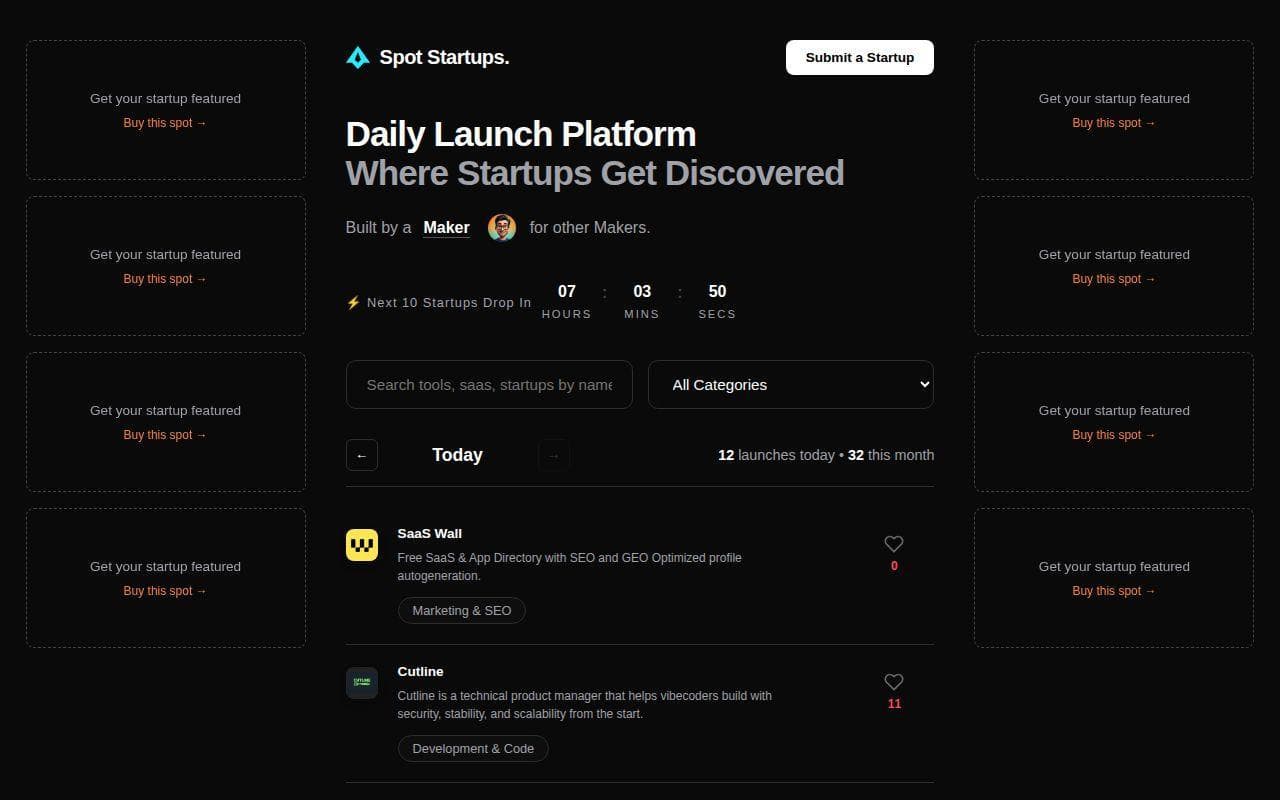Go to previous day with left arrow
The image size is (1280, 800).
[361, 454]
